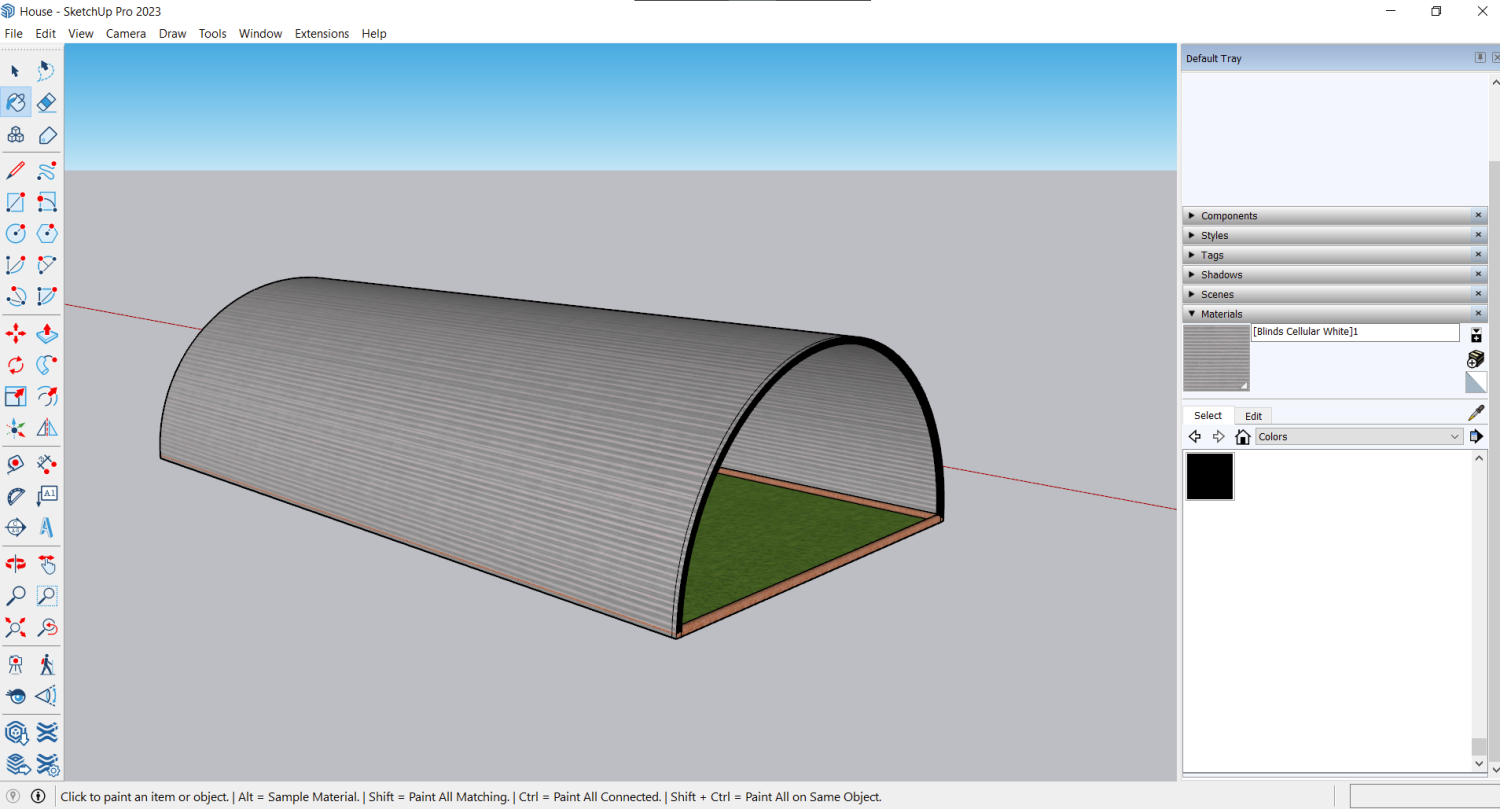
Task: Switch to the materials Select tab
Action: (1208, 416)
